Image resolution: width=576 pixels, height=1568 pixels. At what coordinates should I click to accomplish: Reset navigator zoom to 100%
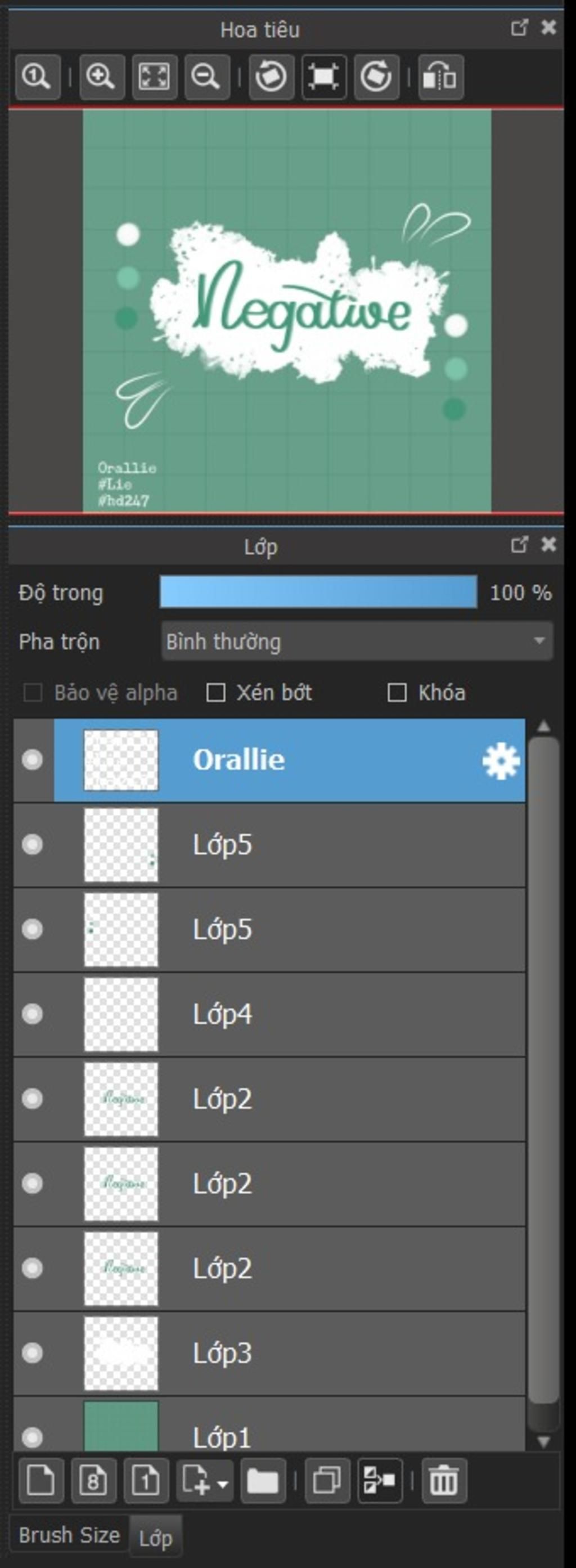[x=38, y=77]
